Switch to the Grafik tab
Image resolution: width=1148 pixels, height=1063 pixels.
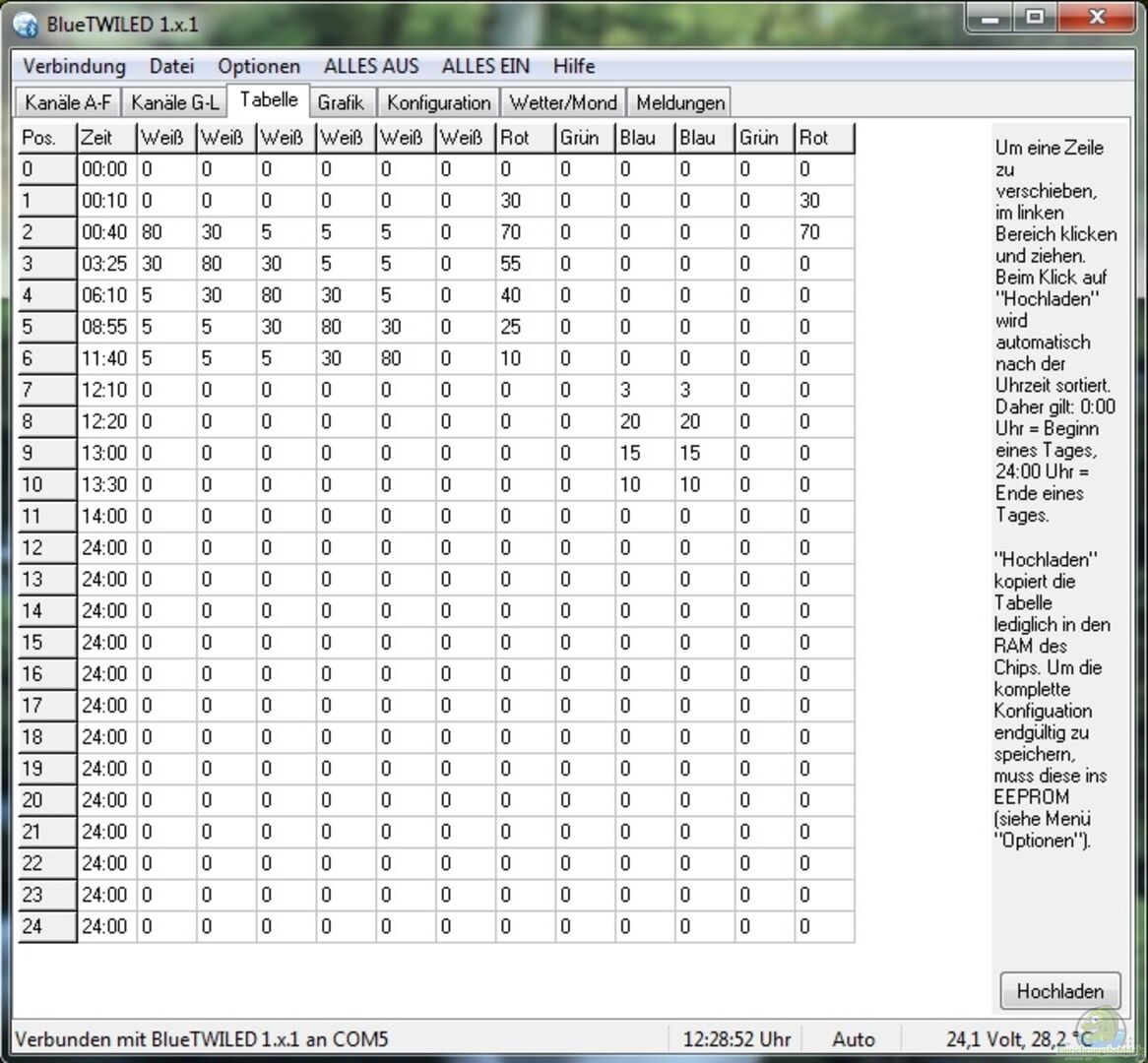(341, 102)
